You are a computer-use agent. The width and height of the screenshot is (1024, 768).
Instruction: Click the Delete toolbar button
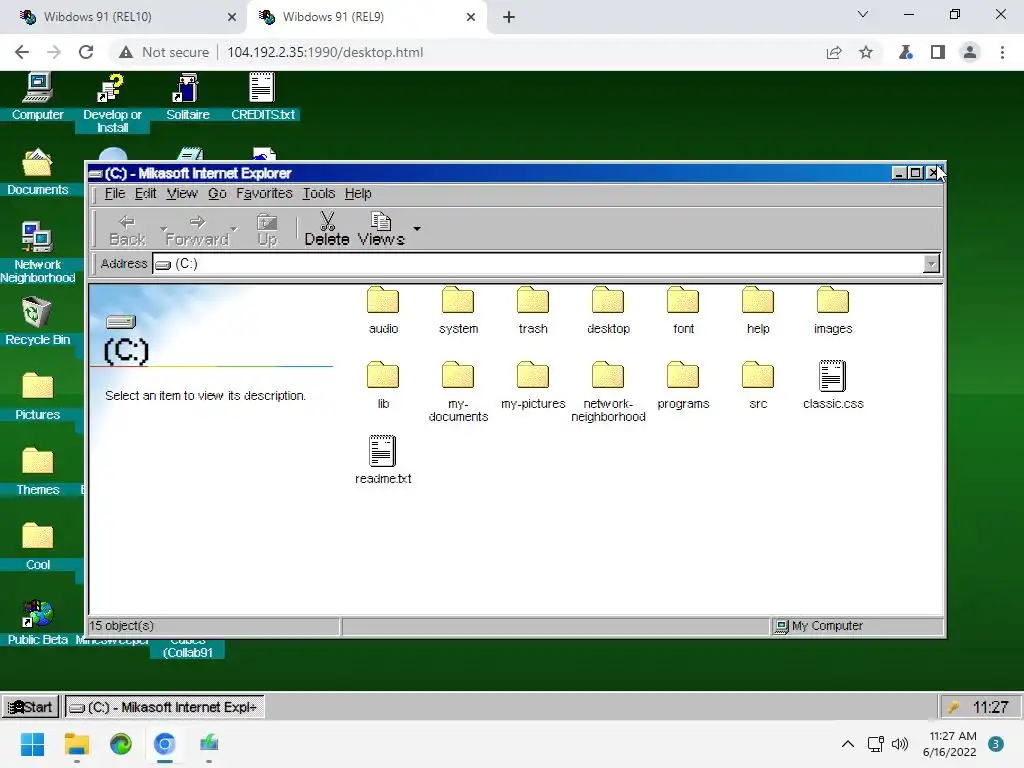[x=327, y=229]
